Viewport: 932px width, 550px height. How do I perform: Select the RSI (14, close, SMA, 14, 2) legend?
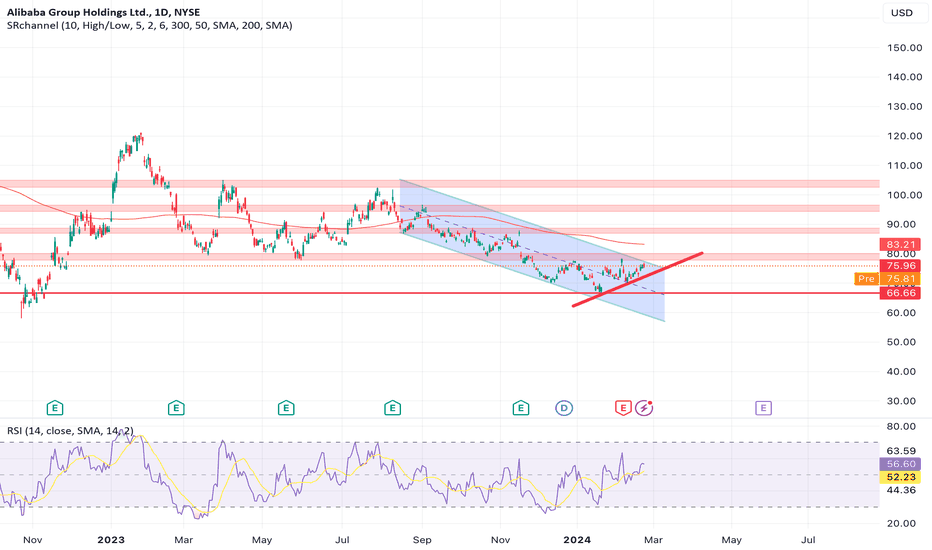click(70, 430)
